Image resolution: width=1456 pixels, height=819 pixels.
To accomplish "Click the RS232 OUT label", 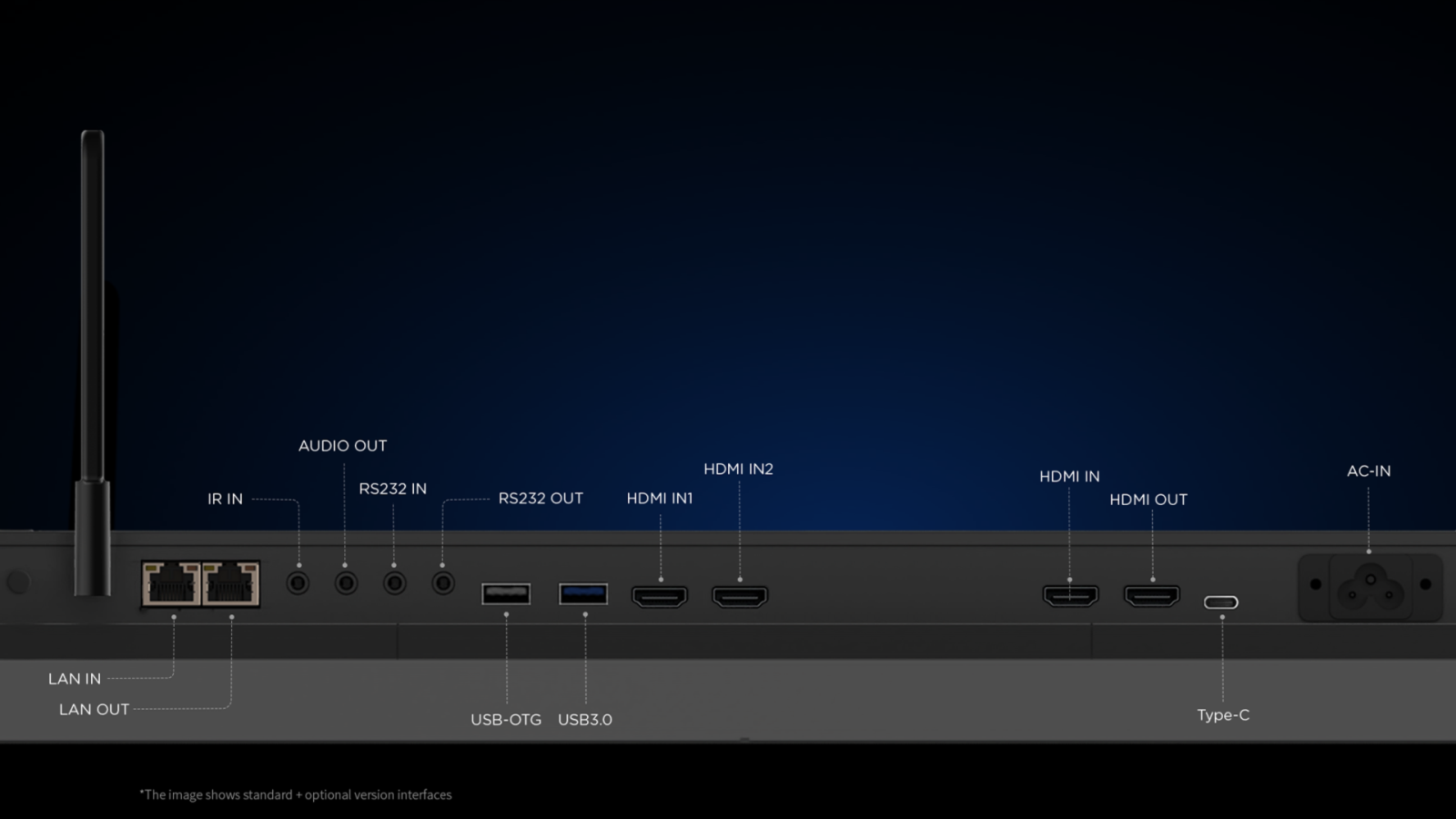I will click(541, 499).
